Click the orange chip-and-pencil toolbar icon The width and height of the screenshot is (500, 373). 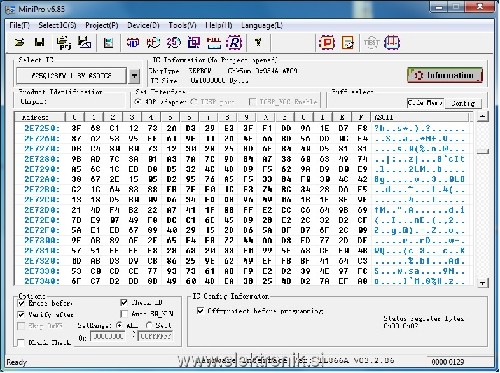[x=347, y=43]
